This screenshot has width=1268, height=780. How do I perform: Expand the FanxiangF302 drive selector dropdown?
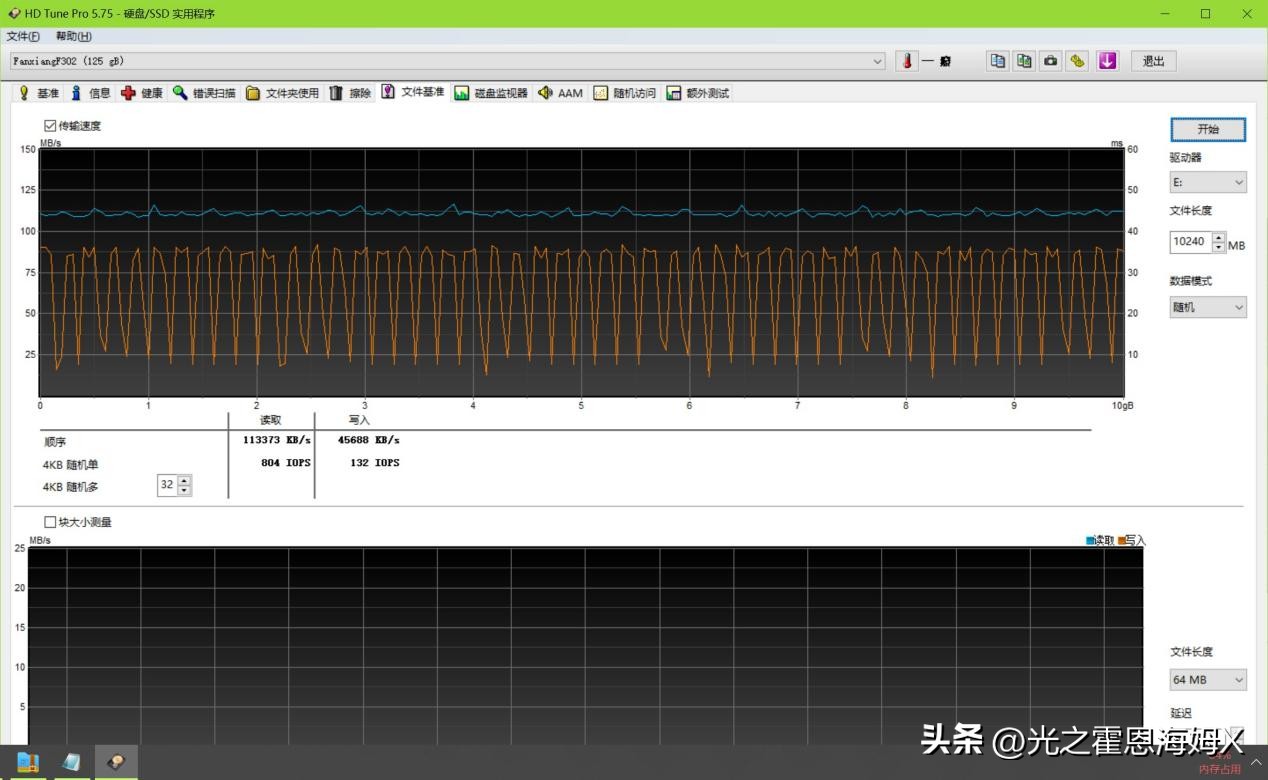pos(877,61)
